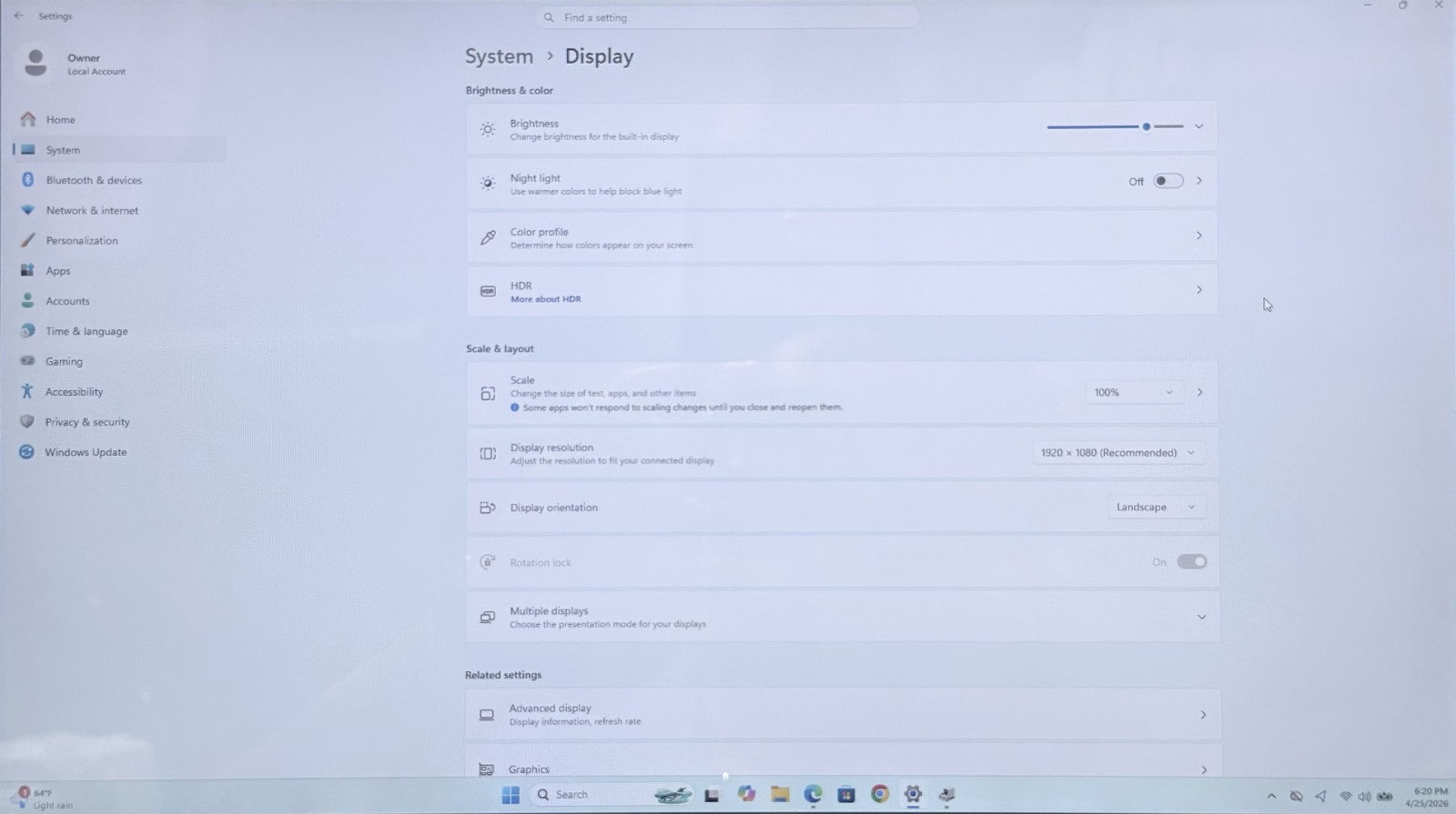
Task: Open Microsoft Store from the taskbar
Action: (846, 794)
